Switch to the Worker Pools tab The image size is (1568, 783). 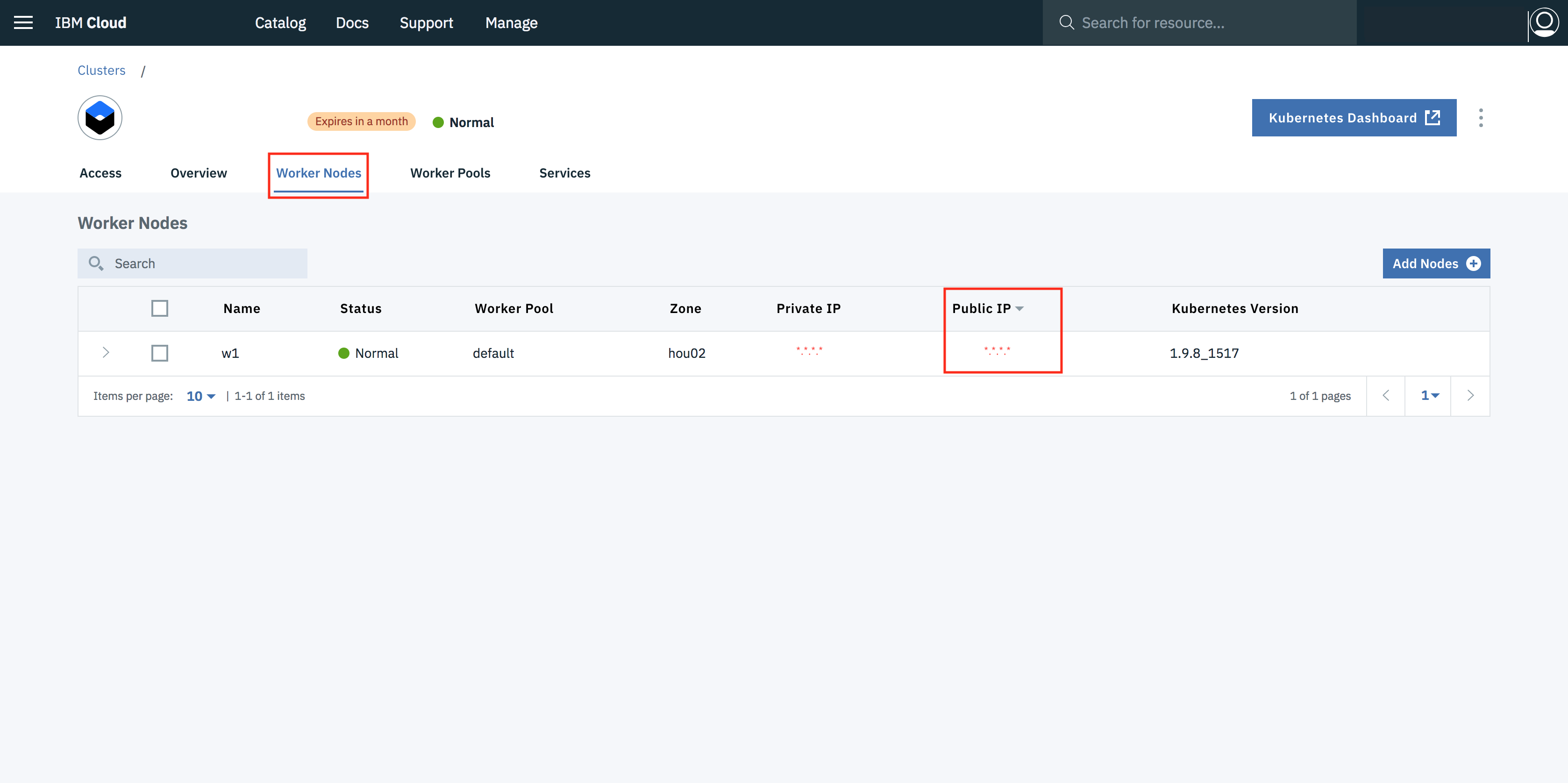[x=450, y=173]
